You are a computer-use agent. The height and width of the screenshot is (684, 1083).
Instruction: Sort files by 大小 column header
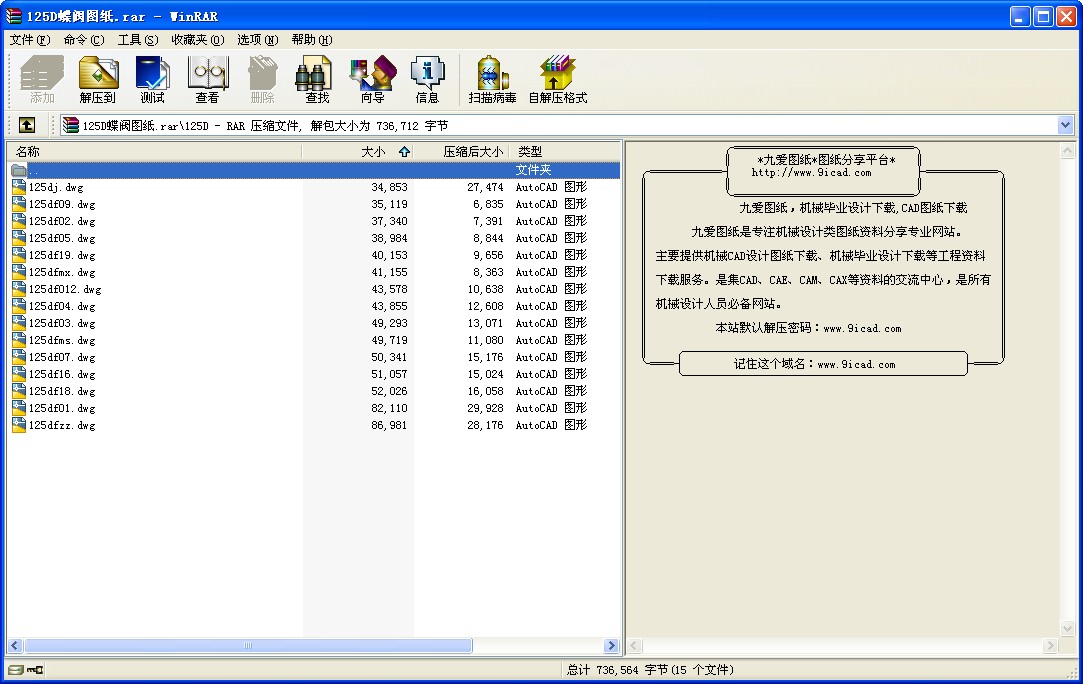click(x=372, y=151)
